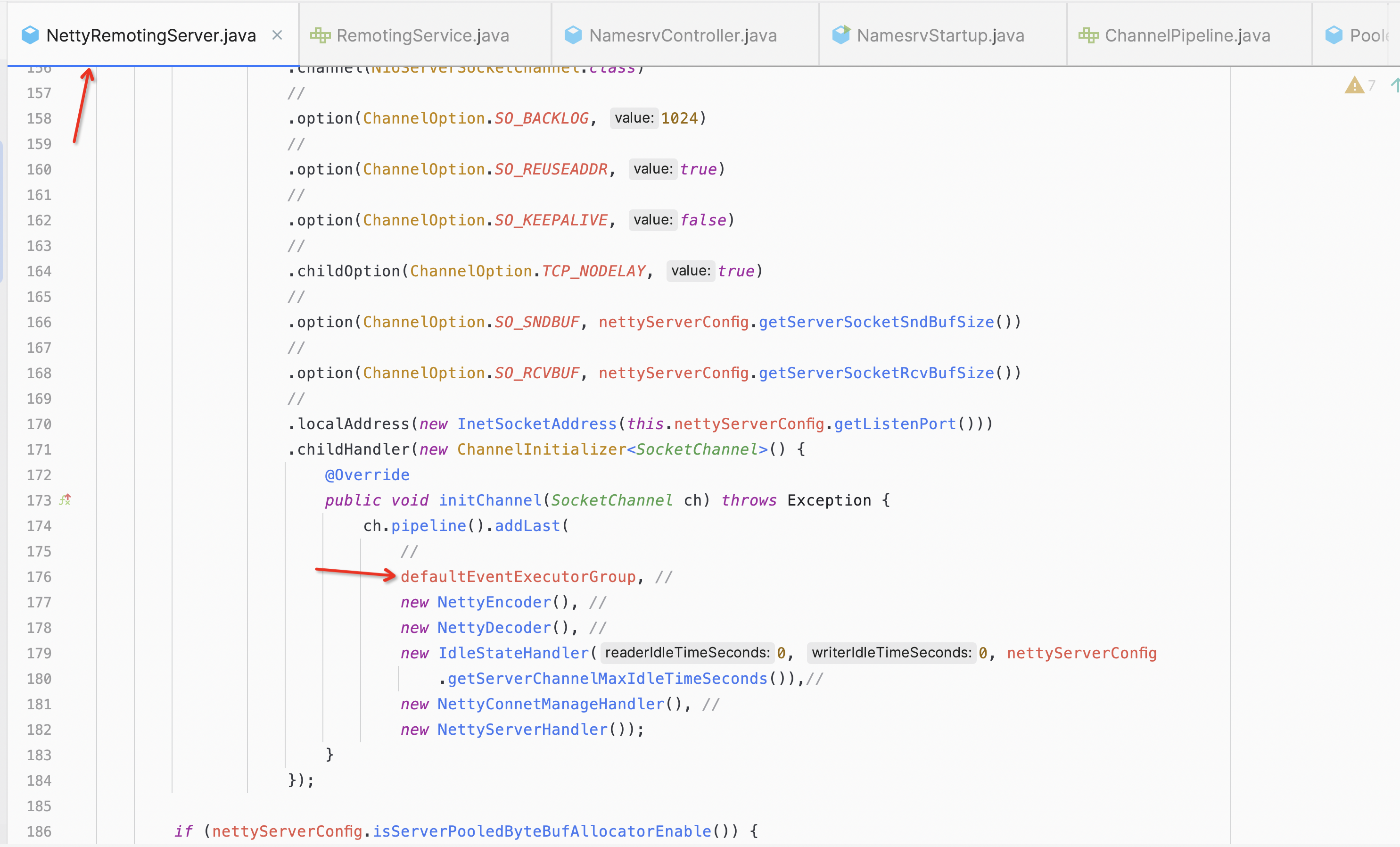Image resolution: width=1400 pixels, height=847 pixels.
Task: Click the value hint beside 1024
Action: pos(634,118)
